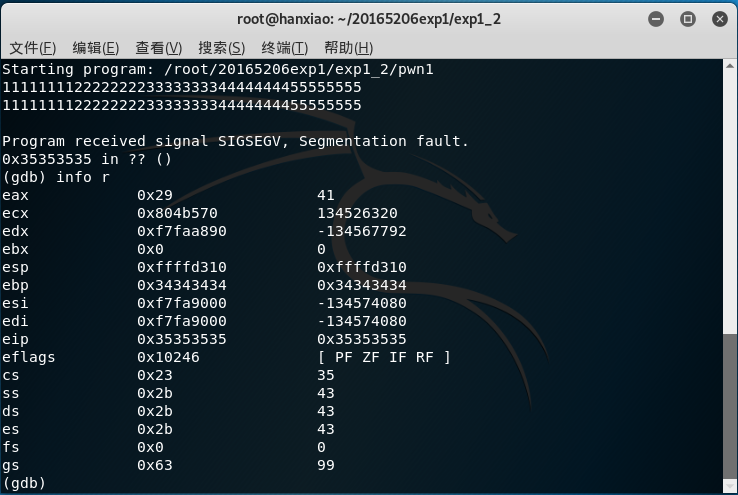The width and height of the screenshot is (738, 495).
Task: Click the eax register name
Action: [x=15, y=195]
